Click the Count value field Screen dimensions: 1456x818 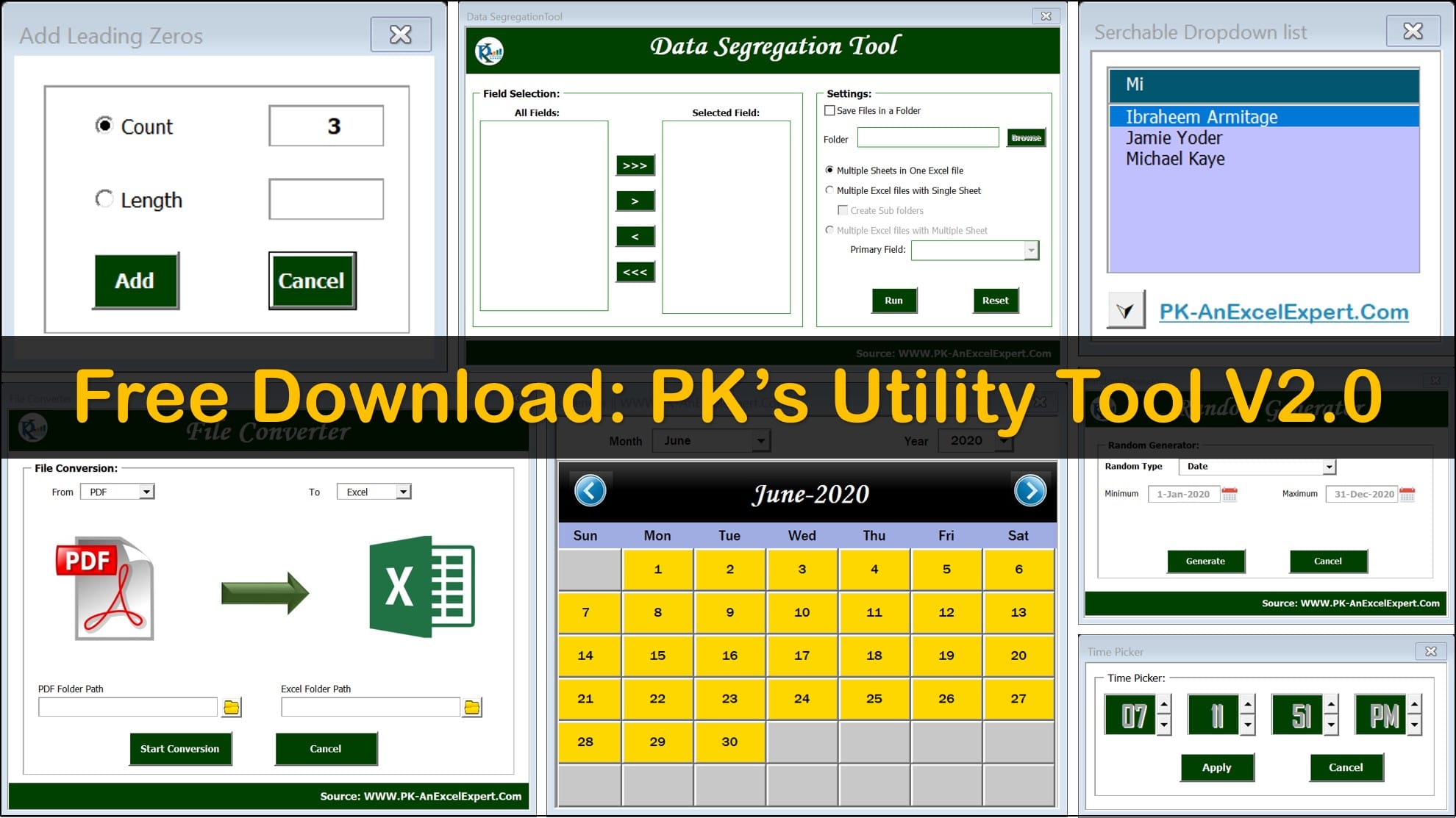point(326,126)
